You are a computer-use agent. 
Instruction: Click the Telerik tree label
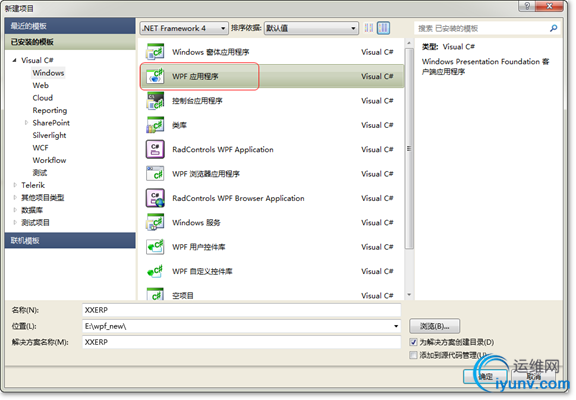pyautogui.click(x=33, y=185)
